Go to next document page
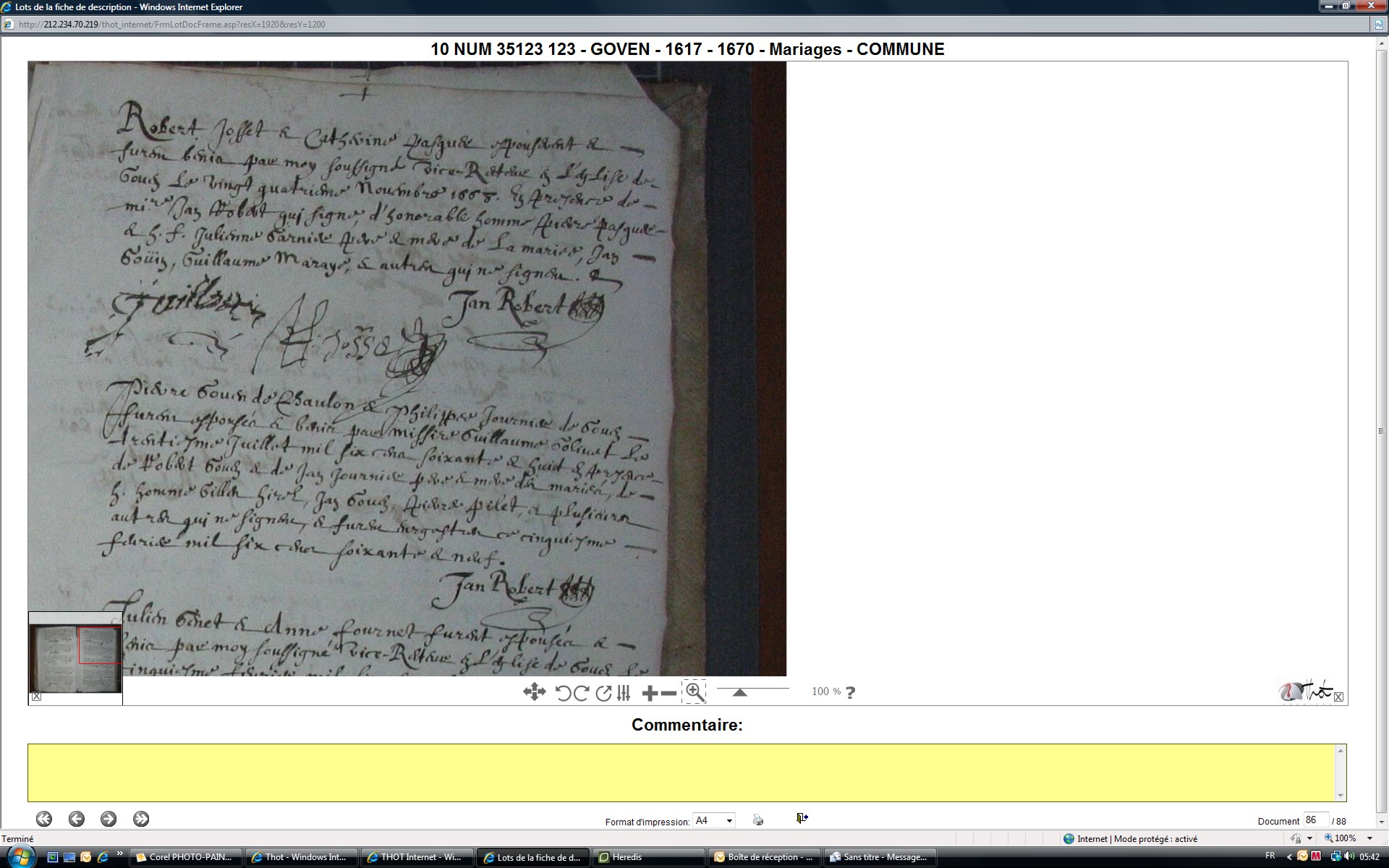This screenshot has width=1389, height=868. (x=109, y=819)
